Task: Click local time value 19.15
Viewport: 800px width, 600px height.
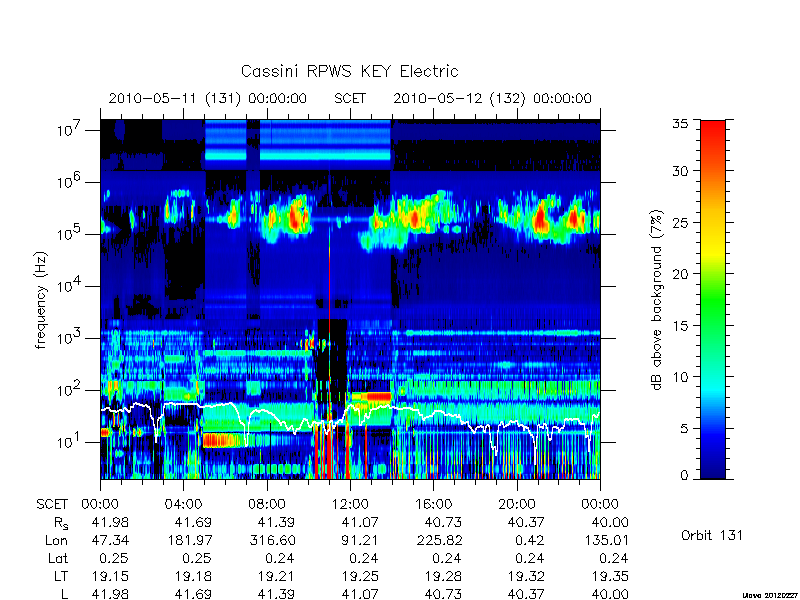Action: (x=110, y=576)
